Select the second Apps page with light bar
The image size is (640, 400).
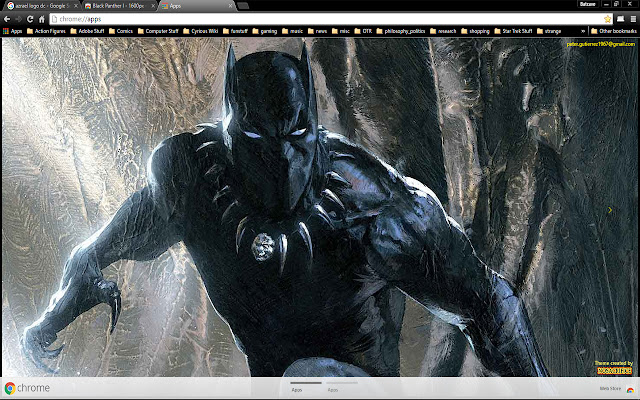click(342, 387)
